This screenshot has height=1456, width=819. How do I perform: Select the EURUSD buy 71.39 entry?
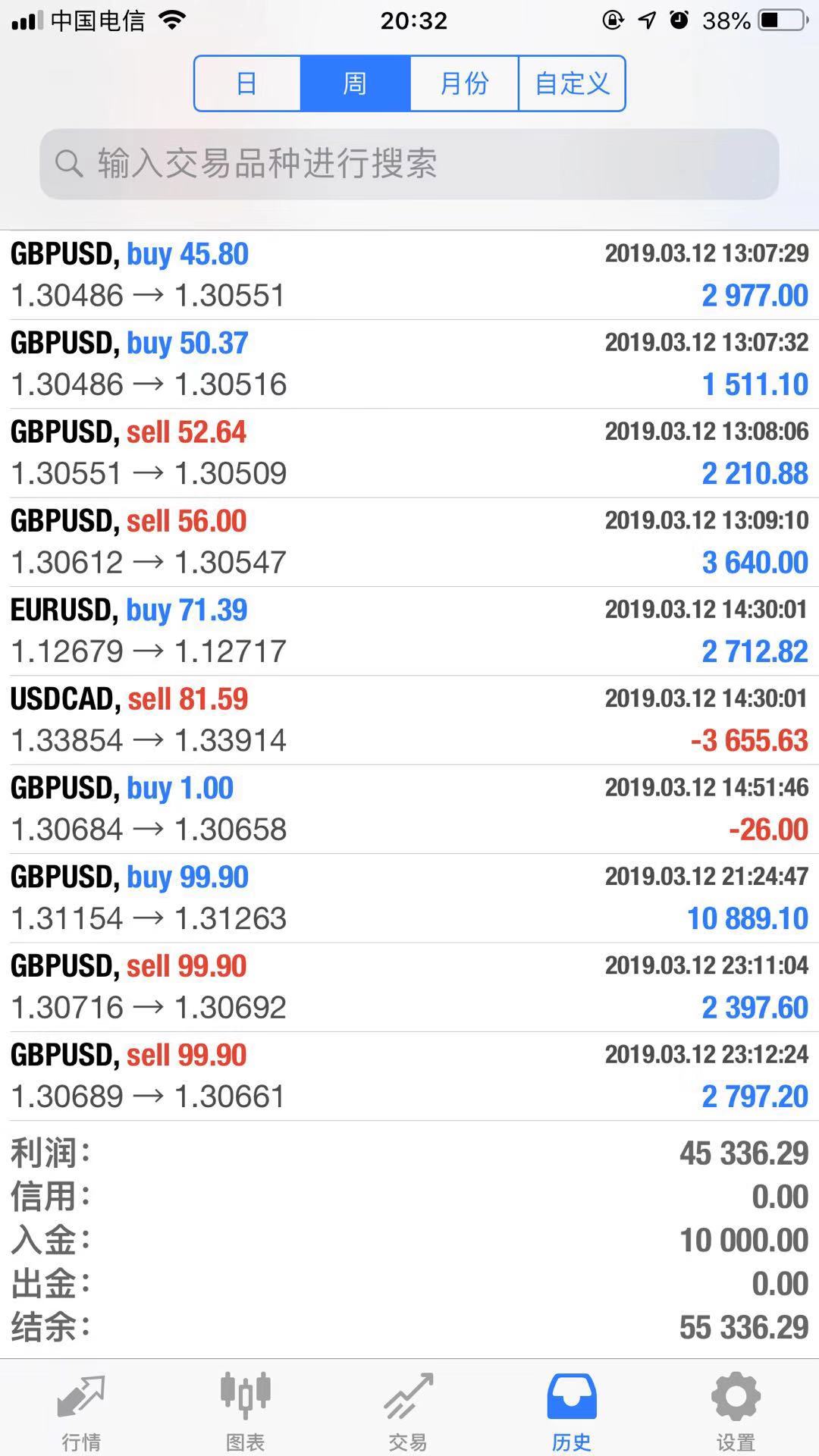point(409,631)
